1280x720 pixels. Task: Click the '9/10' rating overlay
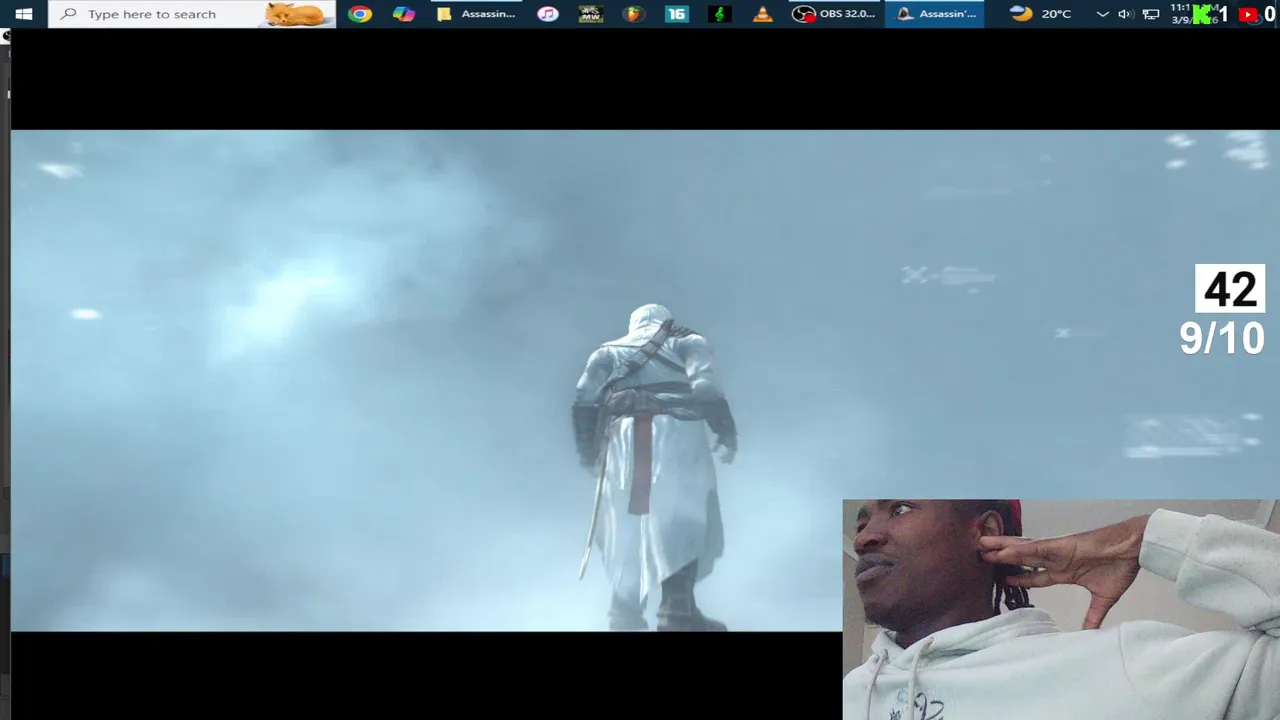pos(1222,338)
